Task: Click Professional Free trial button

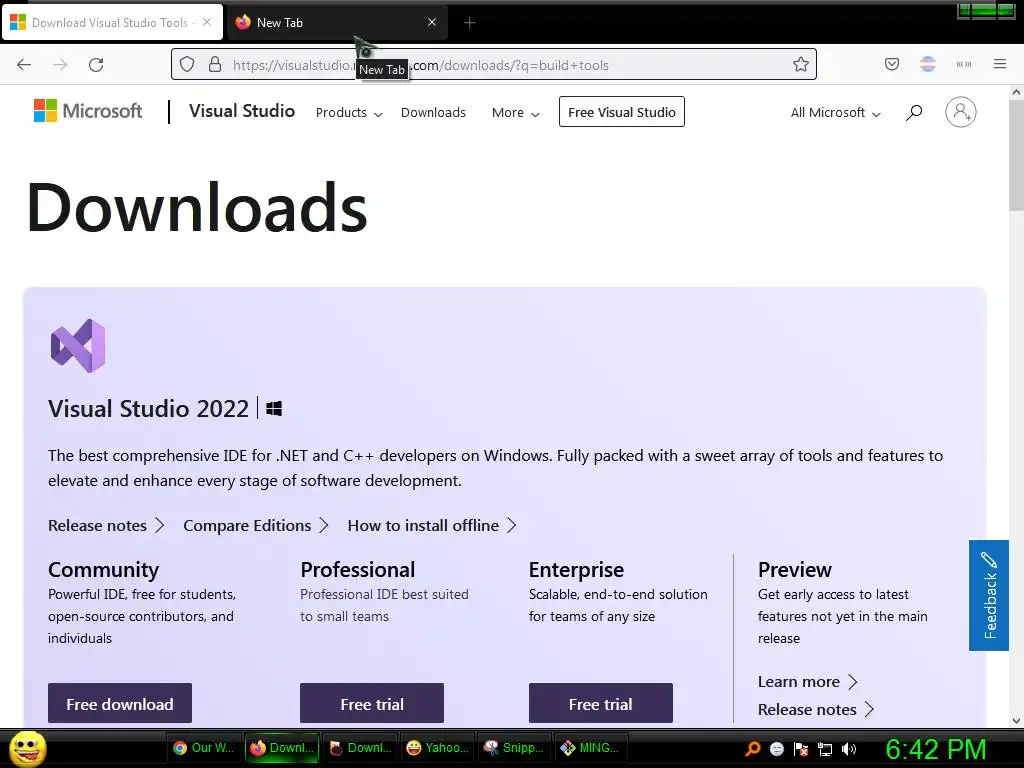Action: point(372,703)
